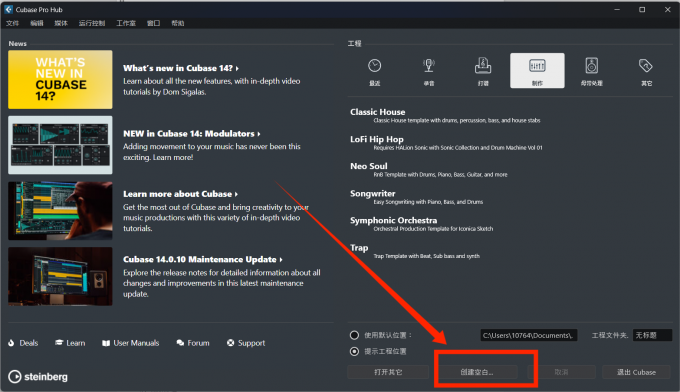Viewport: 680px width, 392px height.
Task: Click the Maintenance Update release-notes description
Action: click(x=222, y=283)
